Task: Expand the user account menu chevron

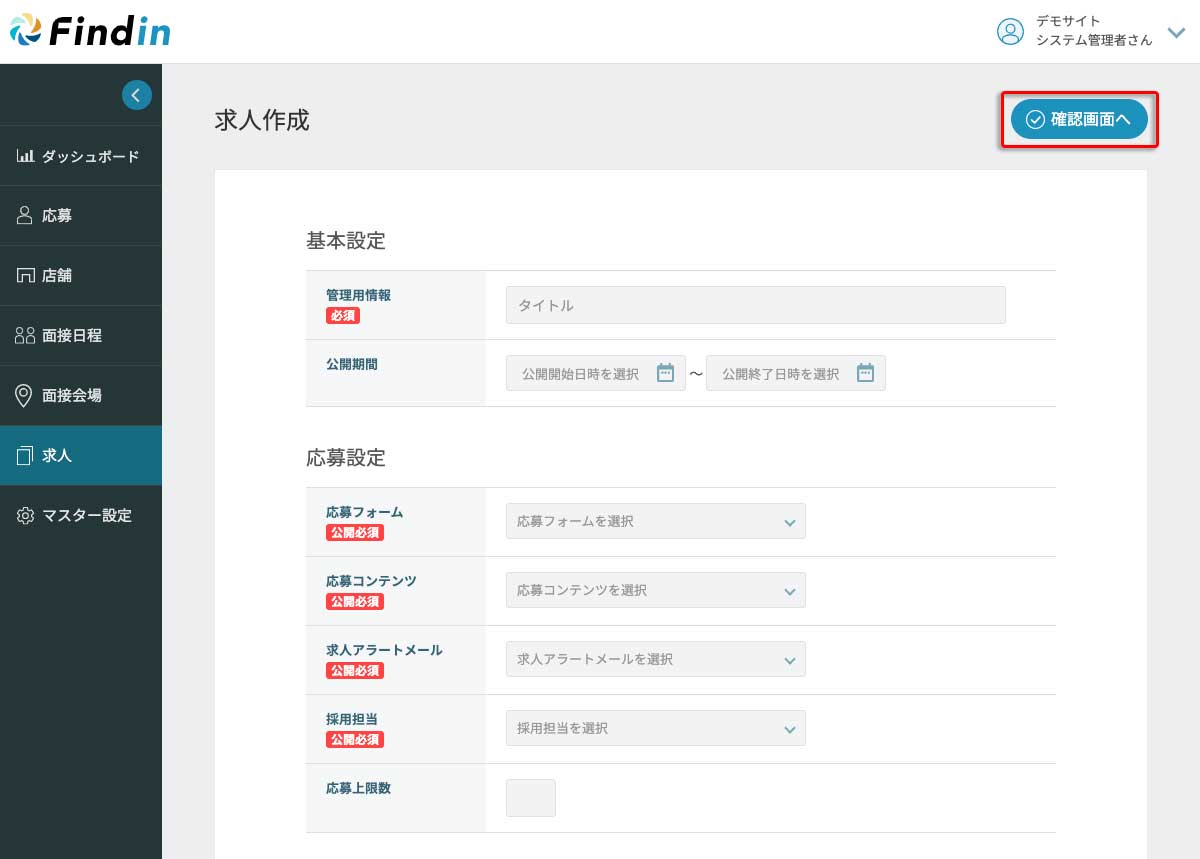Action: point(1176,32)
